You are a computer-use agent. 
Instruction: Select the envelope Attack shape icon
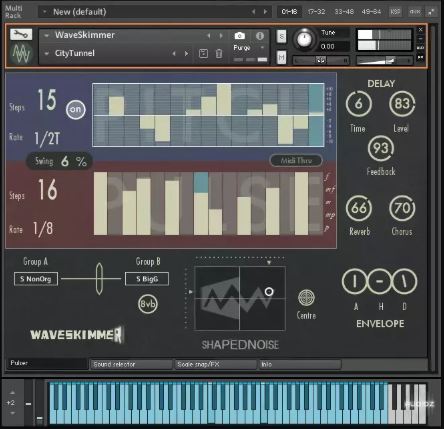point(355,282)
